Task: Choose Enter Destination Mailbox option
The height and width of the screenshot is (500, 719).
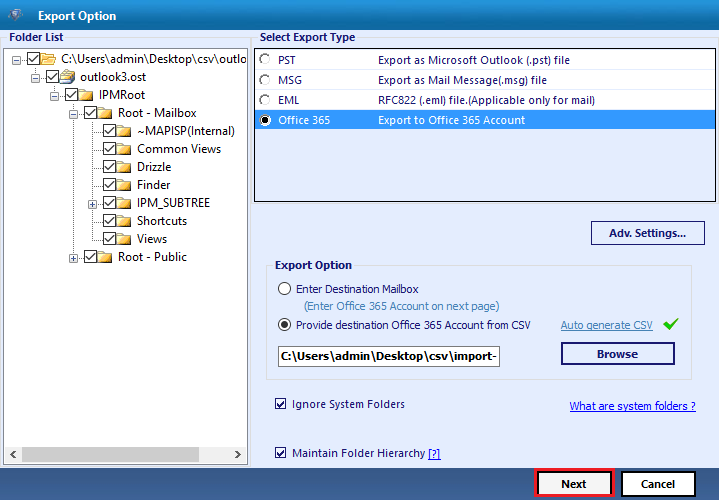Action: (284, 289)
